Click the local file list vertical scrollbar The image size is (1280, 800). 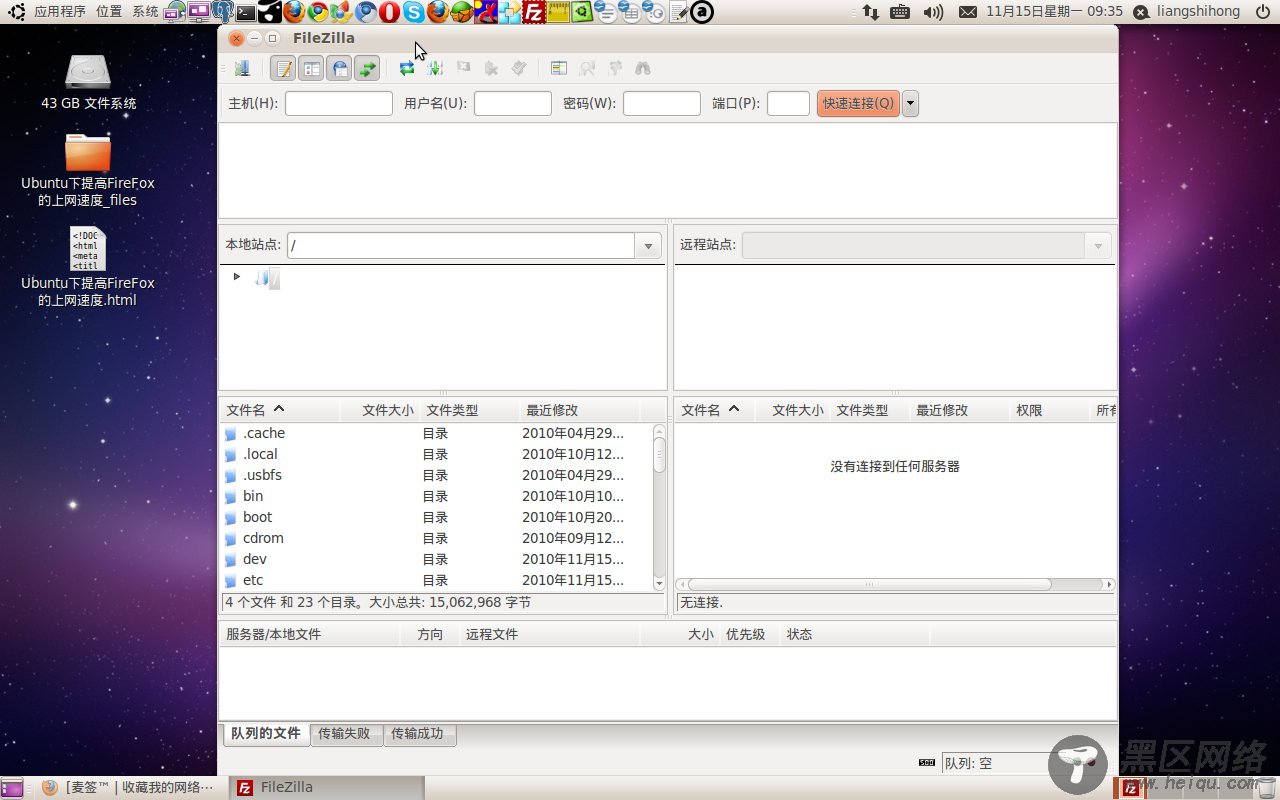coord(659,506)
